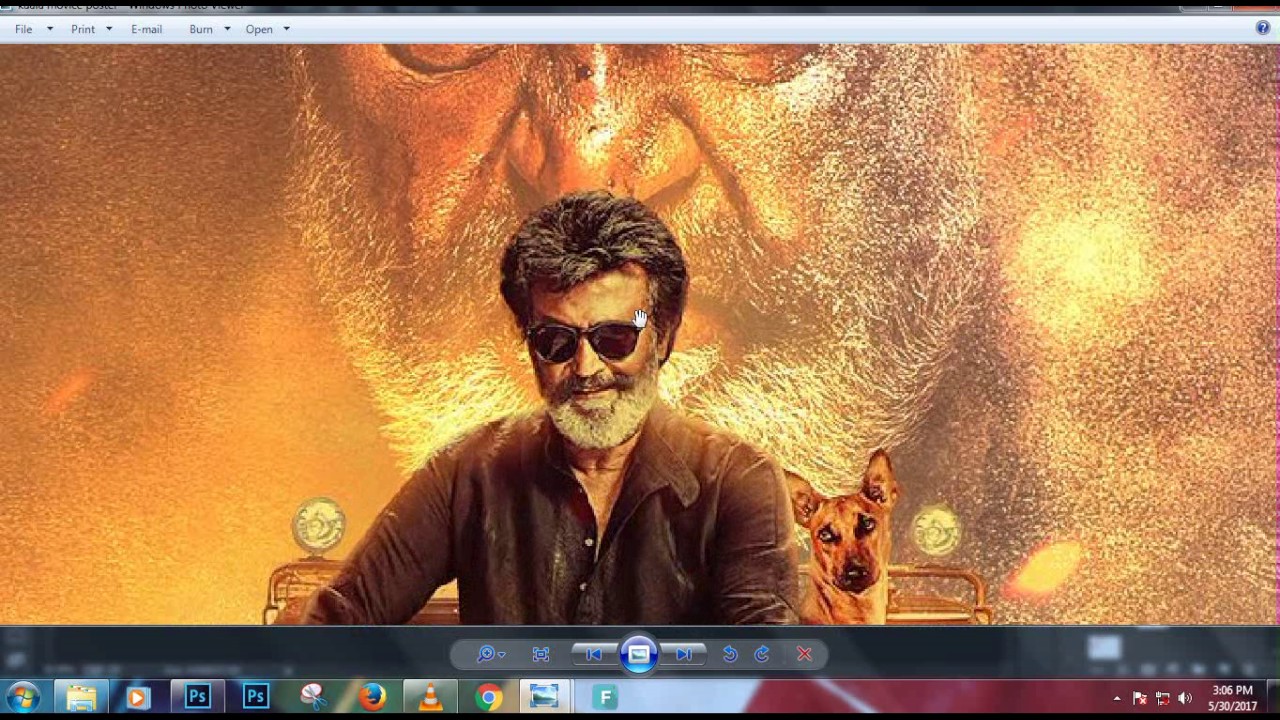This screenshot has width=1280, height=720.
Task: Rotate the photo clockwise
Action: click(x=762, y=654)
